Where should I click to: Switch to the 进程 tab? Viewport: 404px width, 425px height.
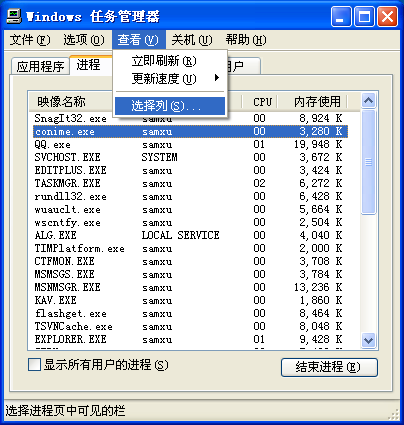click(x=90, y=65)
